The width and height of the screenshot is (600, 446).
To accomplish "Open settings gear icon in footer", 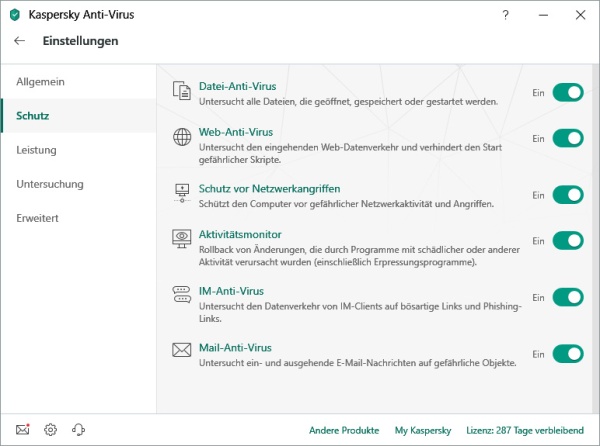I will click(51, 430).
